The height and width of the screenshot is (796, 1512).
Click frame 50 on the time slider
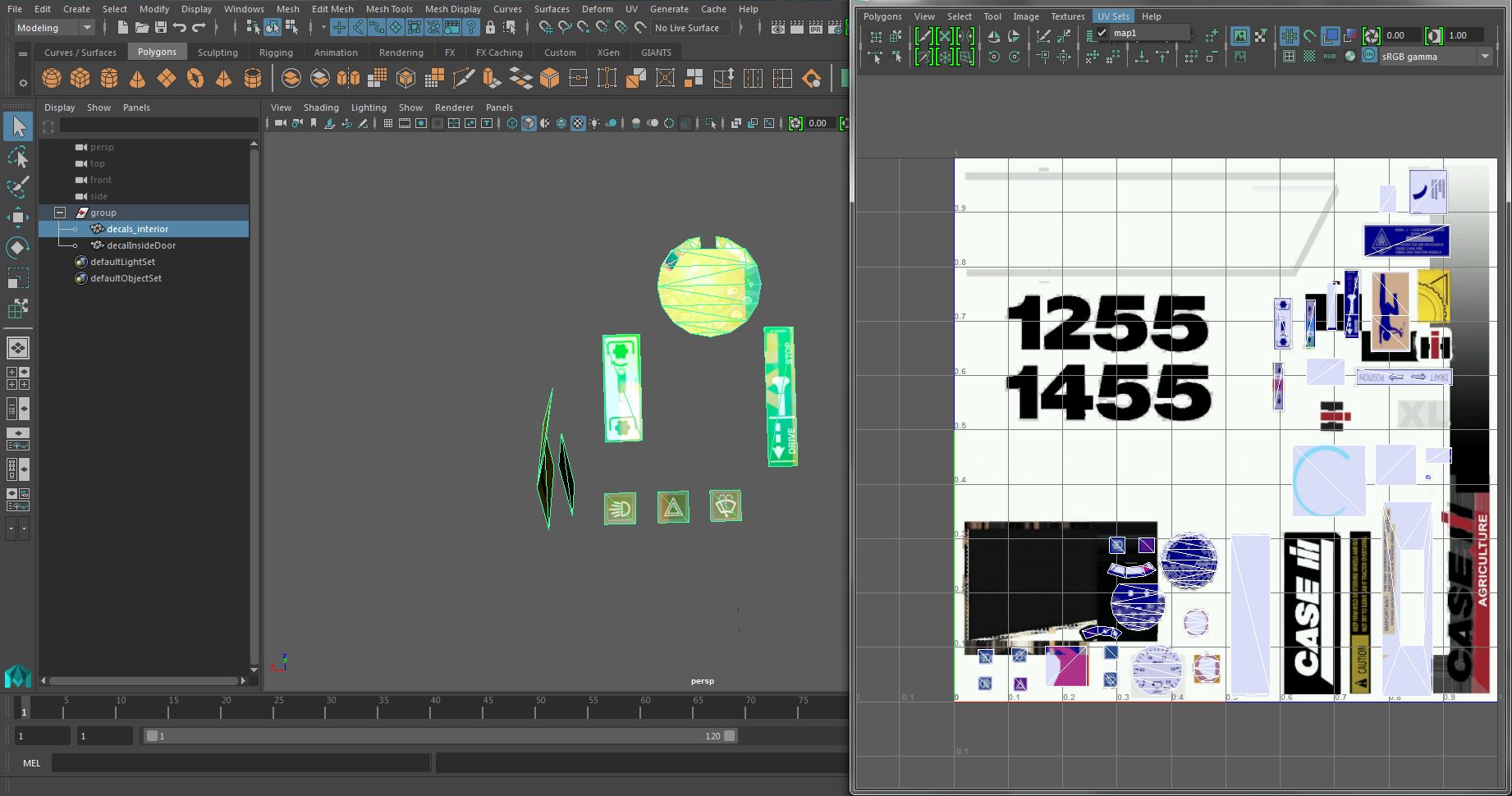[540, 709]
